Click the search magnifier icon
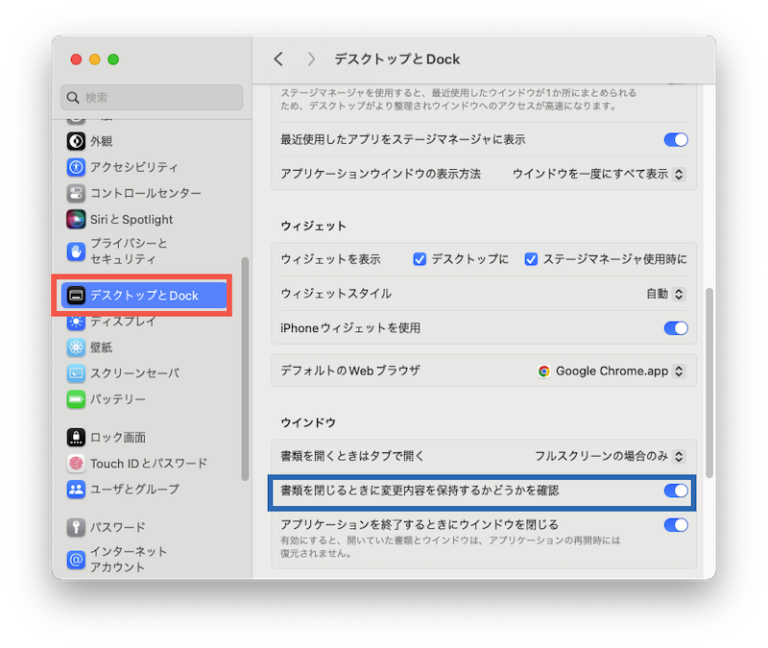Image resolution: width=768 pixels, height=648 pixels. click(73, 97)
